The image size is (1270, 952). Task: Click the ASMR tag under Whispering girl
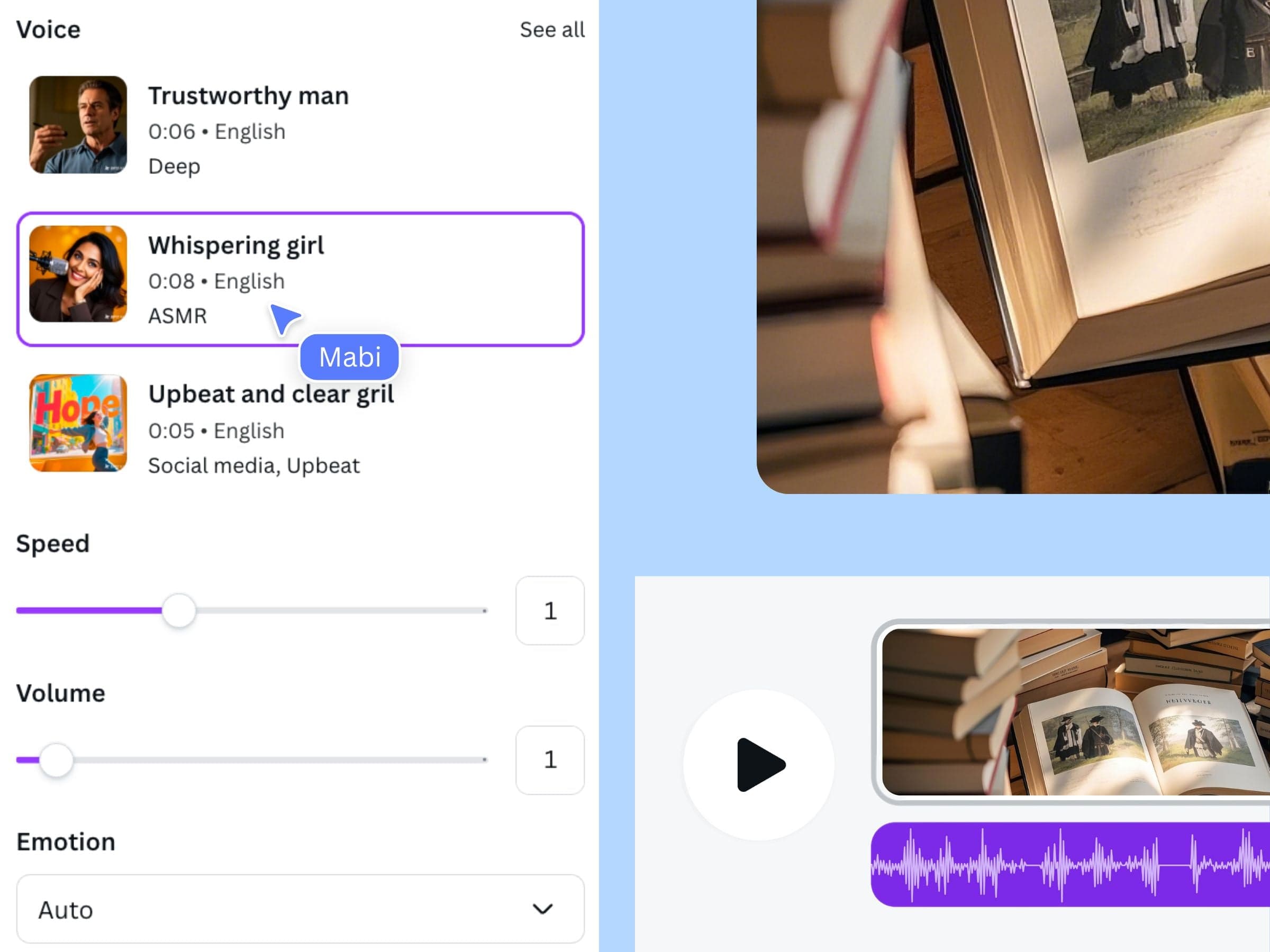coord(177,316)
